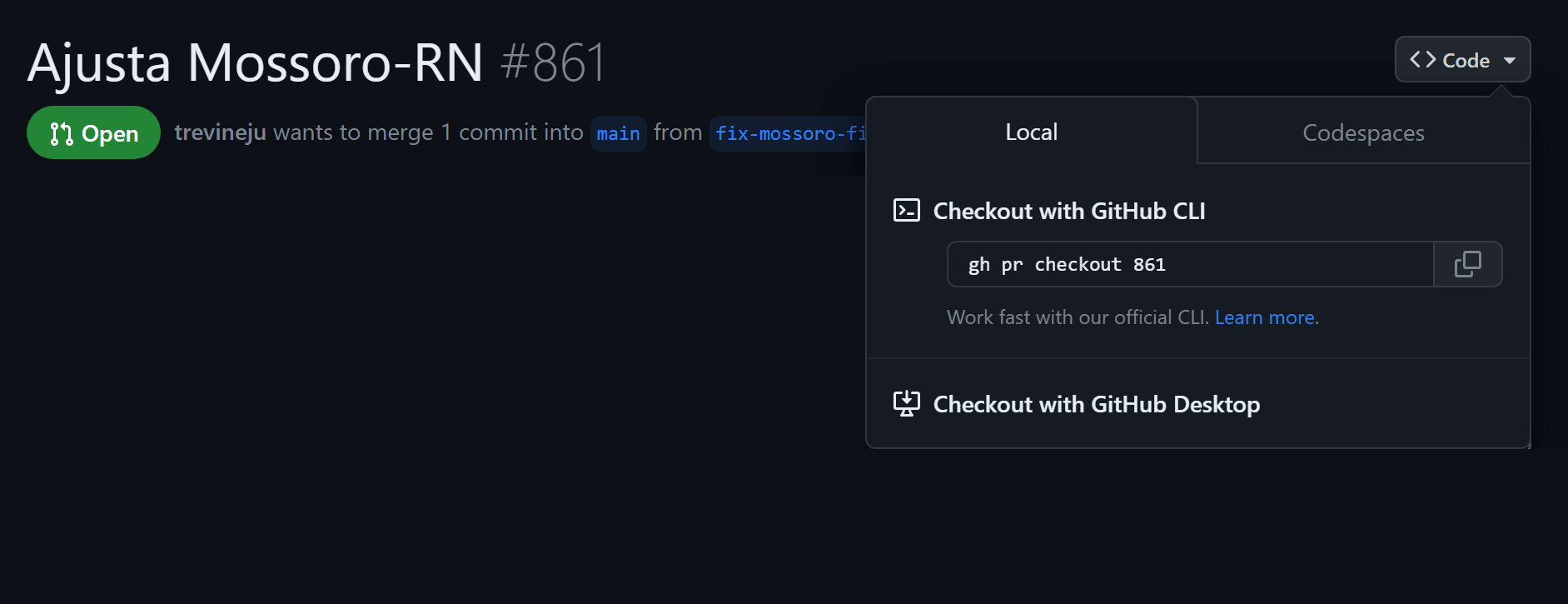
Task: Click the pull request number #861
Action: pyautogui.click(x=554, y=62)
